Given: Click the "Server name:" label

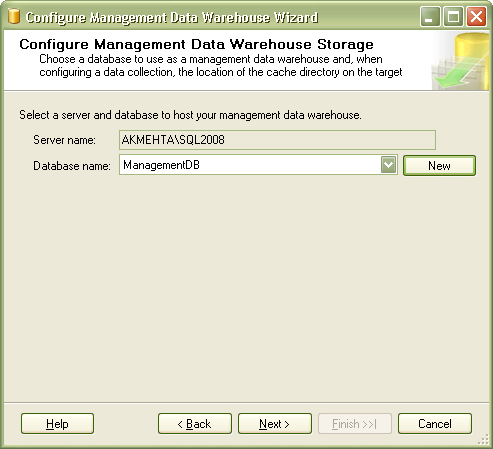Looking at the screenshot, I should pos(64,140).
